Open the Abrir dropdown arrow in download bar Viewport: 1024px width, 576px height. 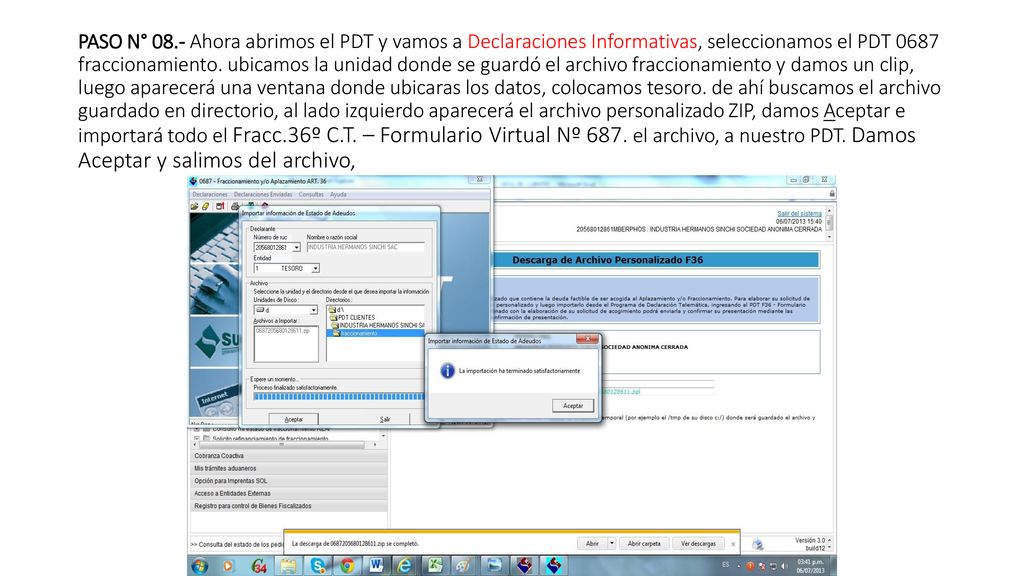(x=612, y=543)
